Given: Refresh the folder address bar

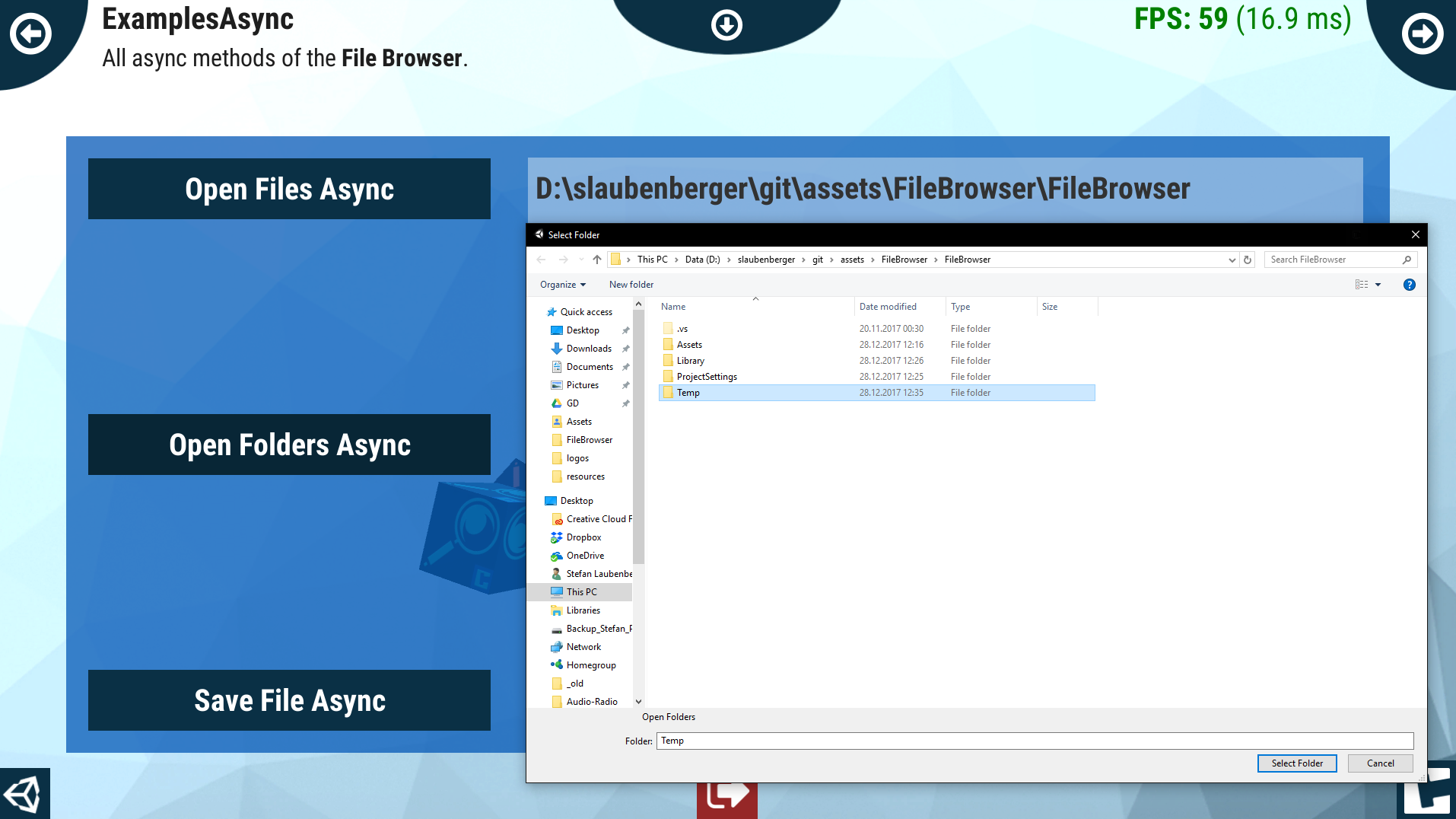Looking at the screenshot, I should pos(1248,260).
